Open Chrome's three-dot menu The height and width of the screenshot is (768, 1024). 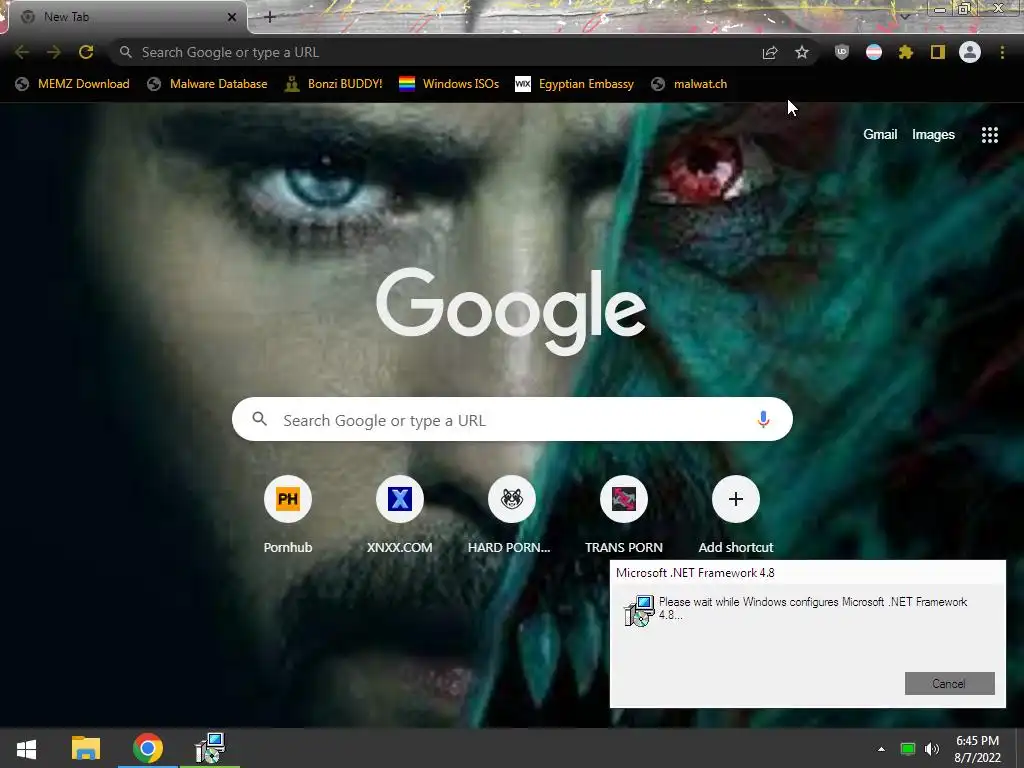pyautogui.click(x=1002, y=52)
